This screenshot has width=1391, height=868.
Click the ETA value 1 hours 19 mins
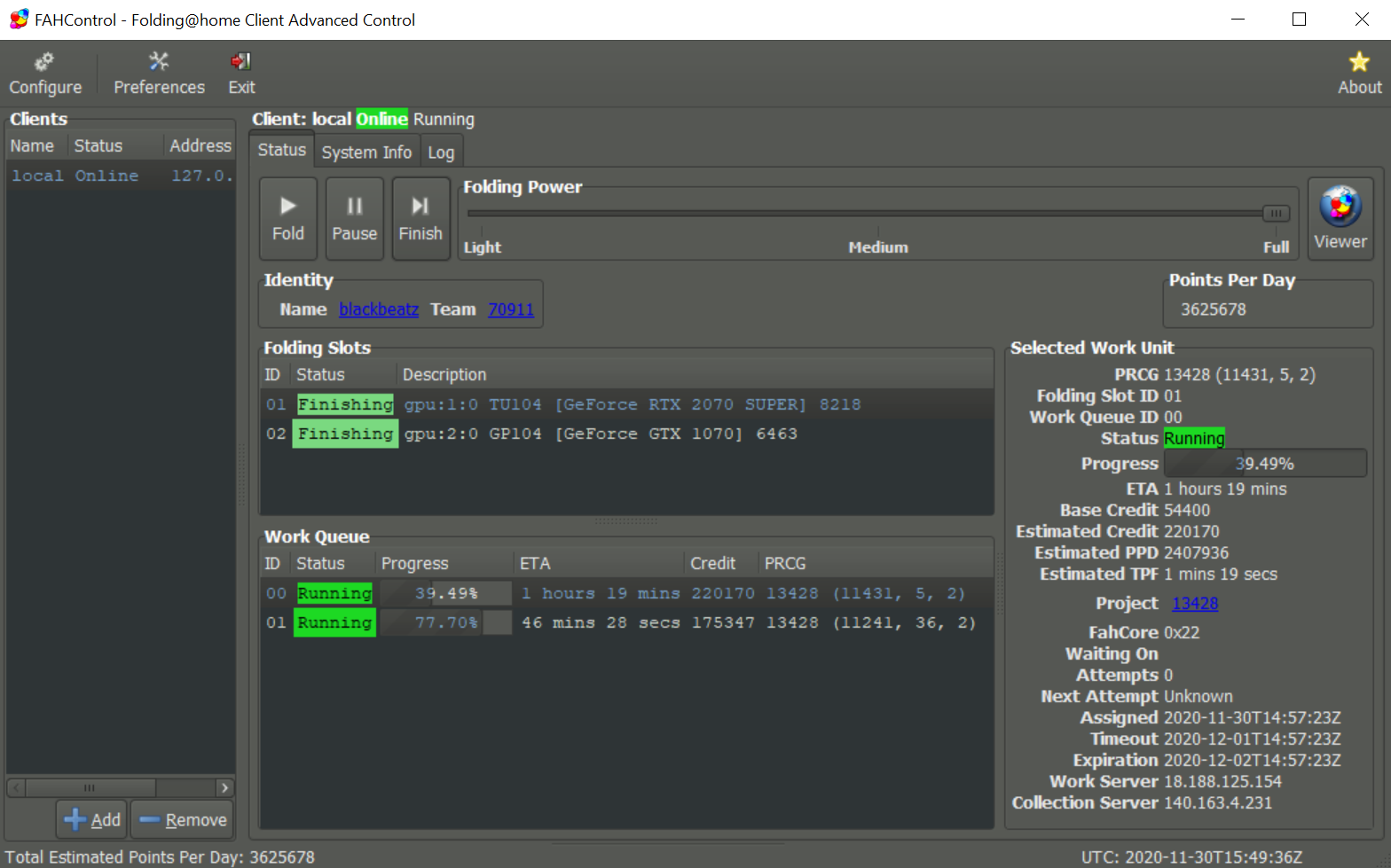pyautogui.click(x=1225, y=489)
